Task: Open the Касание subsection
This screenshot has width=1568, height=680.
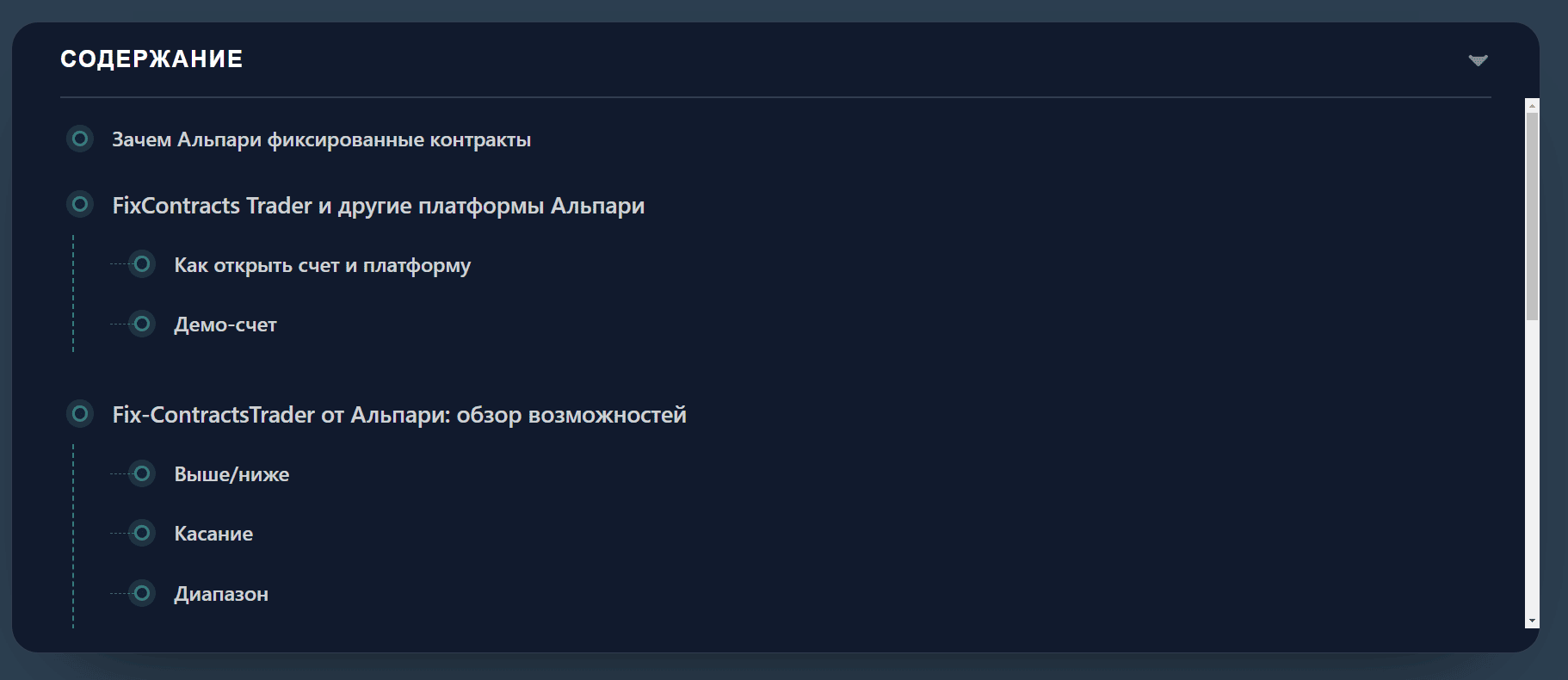Action: (213, 534)
